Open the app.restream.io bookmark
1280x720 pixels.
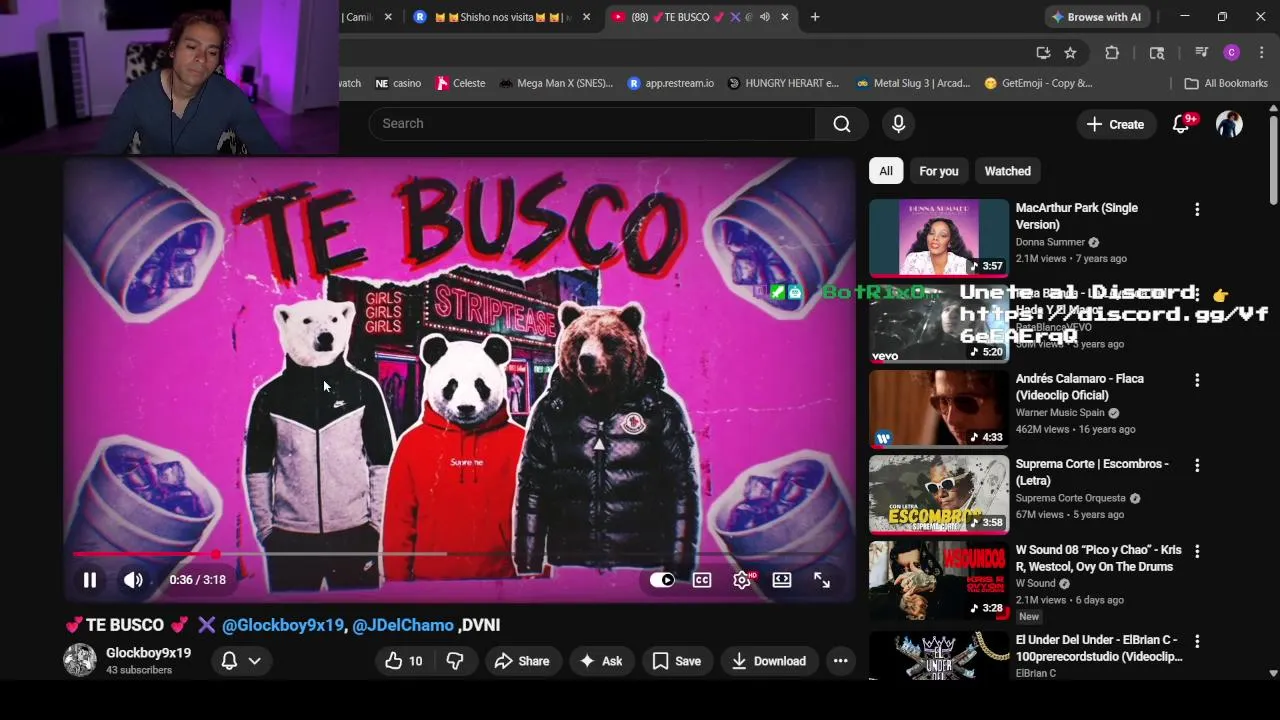(x=670, y=83)
